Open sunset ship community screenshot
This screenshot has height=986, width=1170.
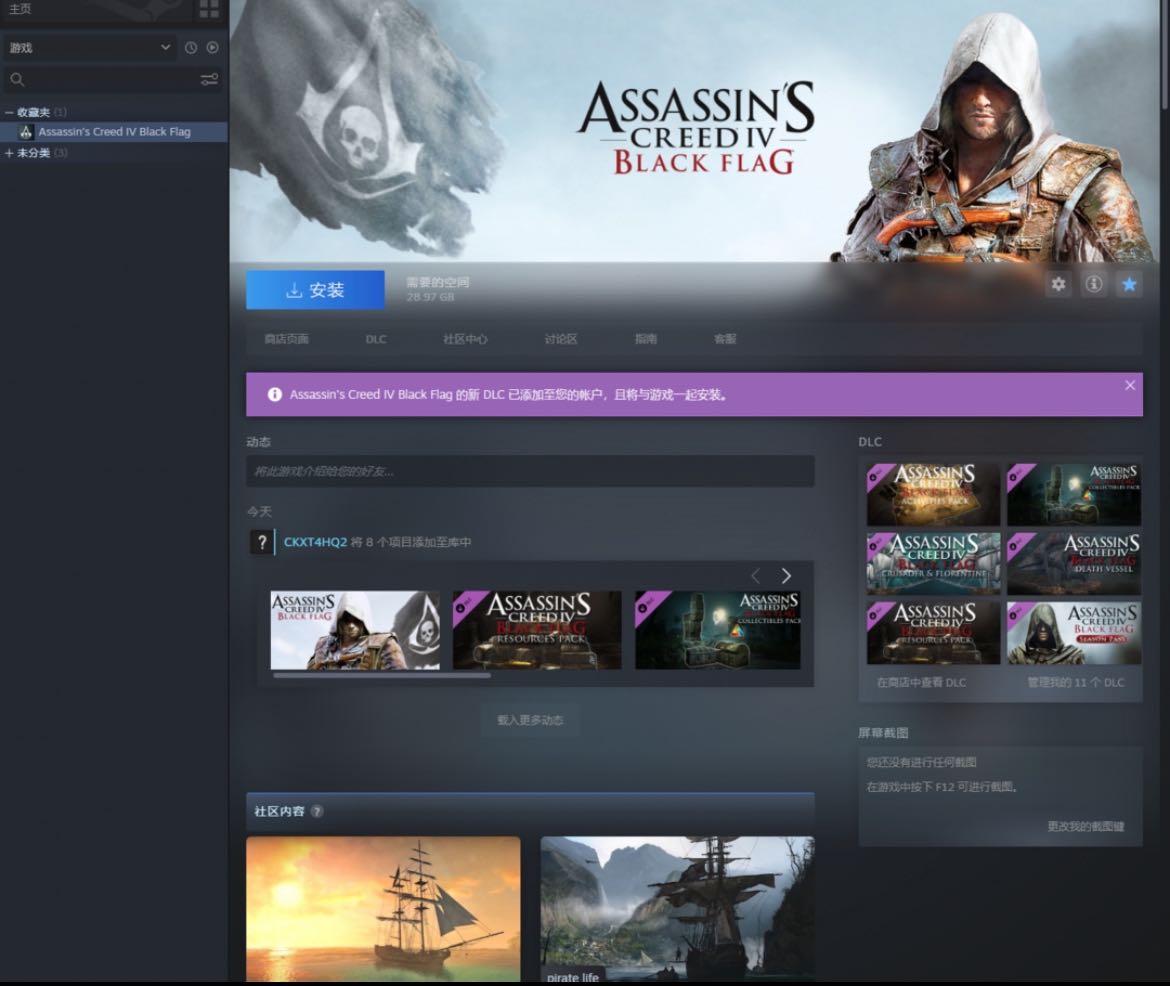(x=384, y=908)
